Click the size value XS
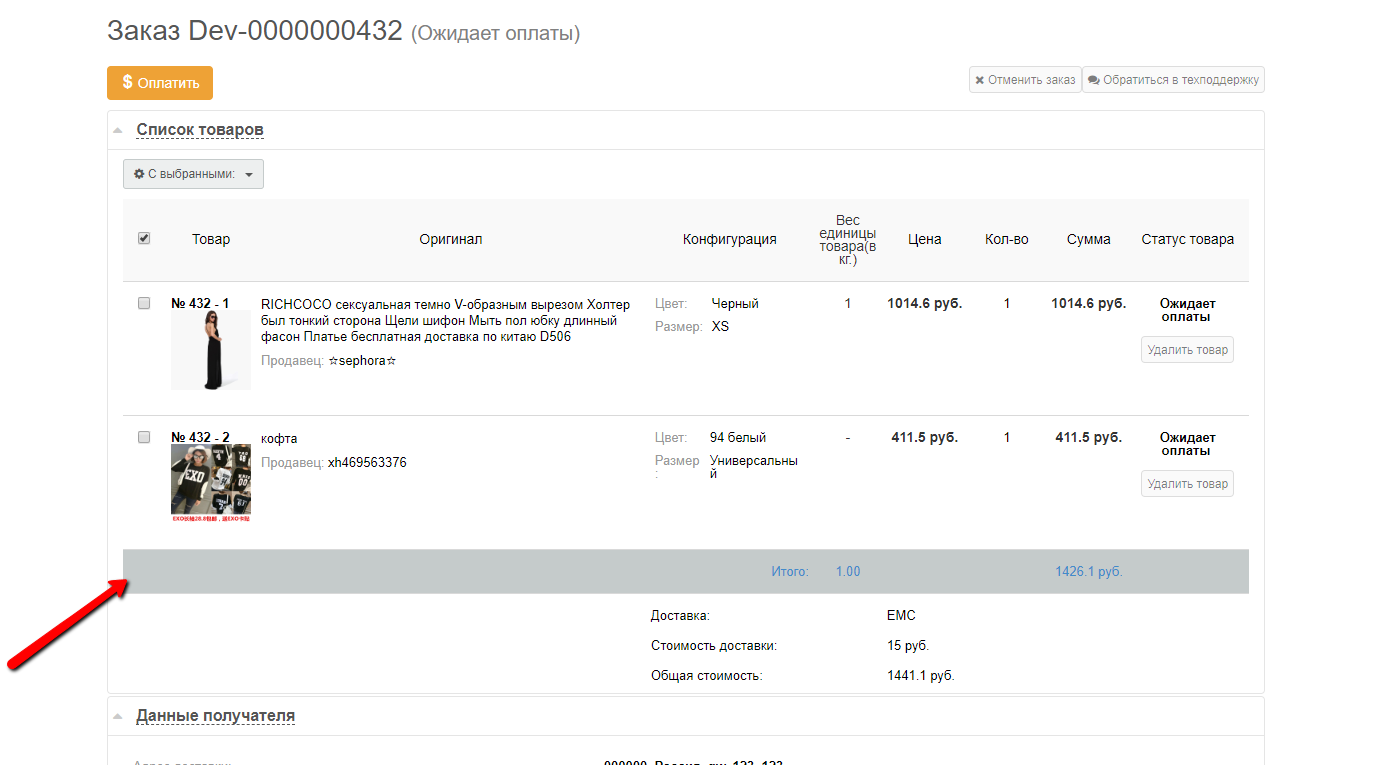1385x765 pixels. coord(720,326)
